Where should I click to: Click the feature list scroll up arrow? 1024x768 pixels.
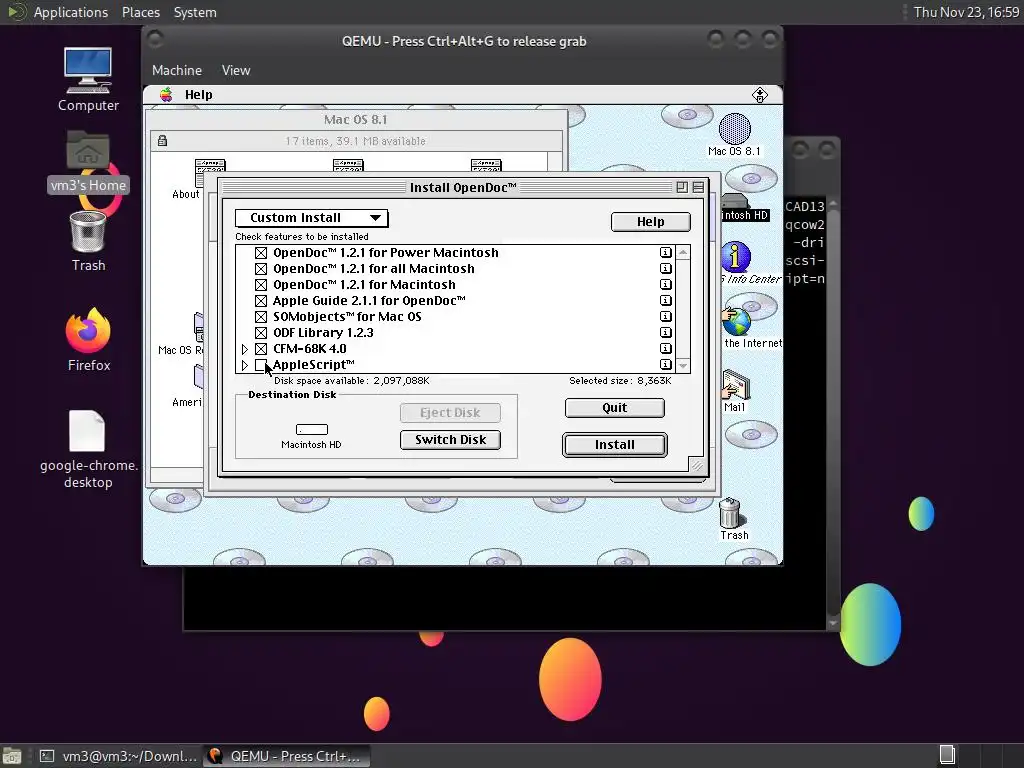(x=683, y=253)
